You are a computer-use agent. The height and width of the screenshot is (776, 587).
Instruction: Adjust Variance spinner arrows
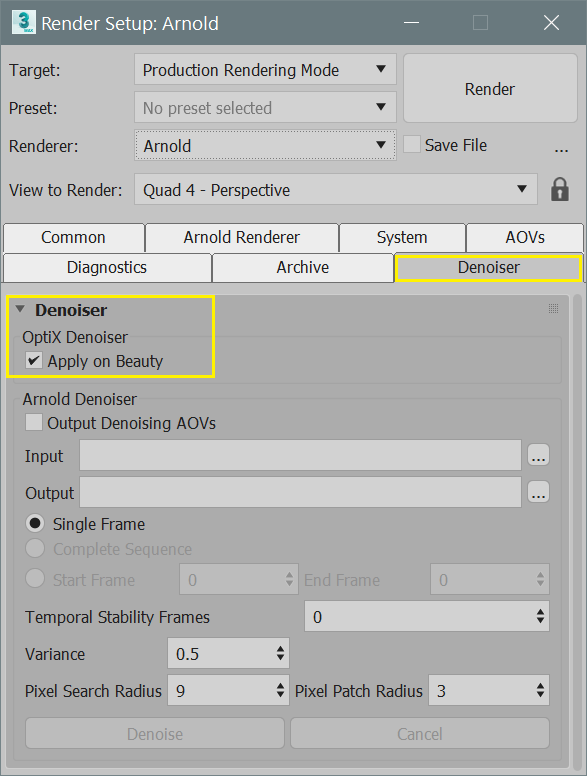point(280,653)
